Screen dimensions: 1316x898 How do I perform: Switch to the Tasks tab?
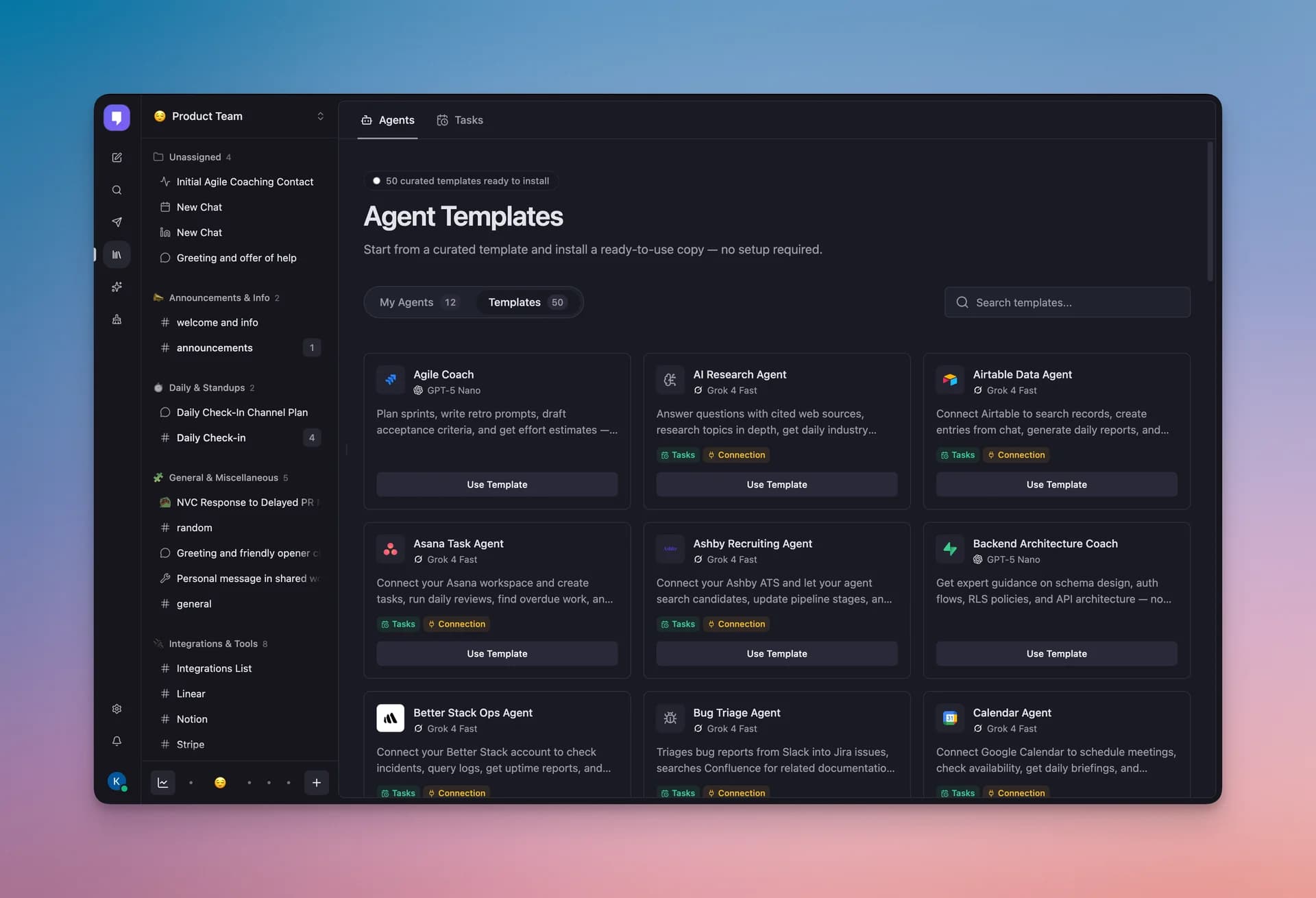pos(460,120)
